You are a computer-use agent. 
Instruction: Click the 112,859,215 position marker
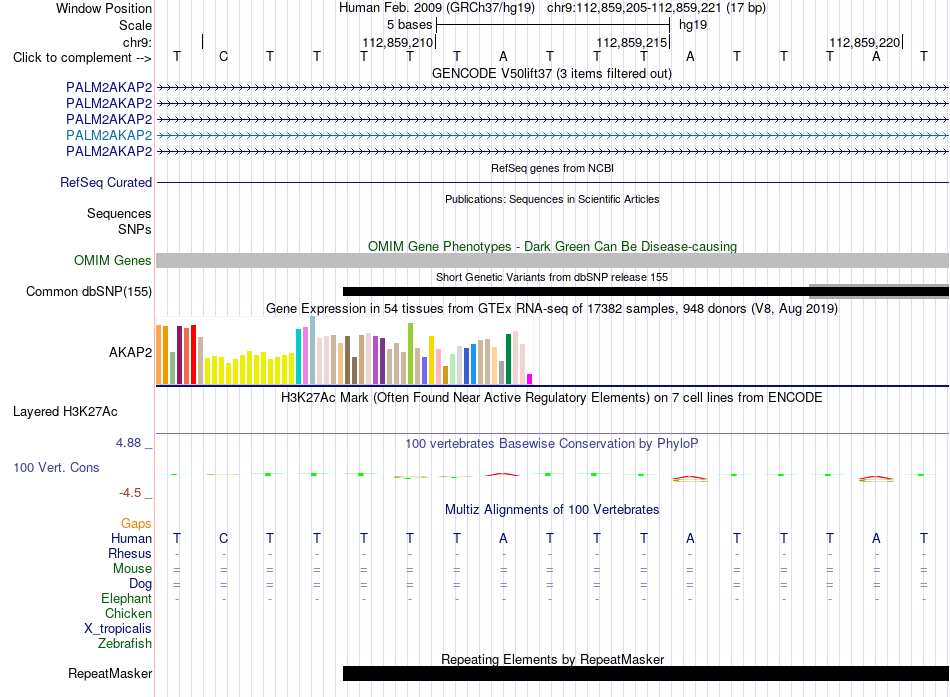click(631, 42)
